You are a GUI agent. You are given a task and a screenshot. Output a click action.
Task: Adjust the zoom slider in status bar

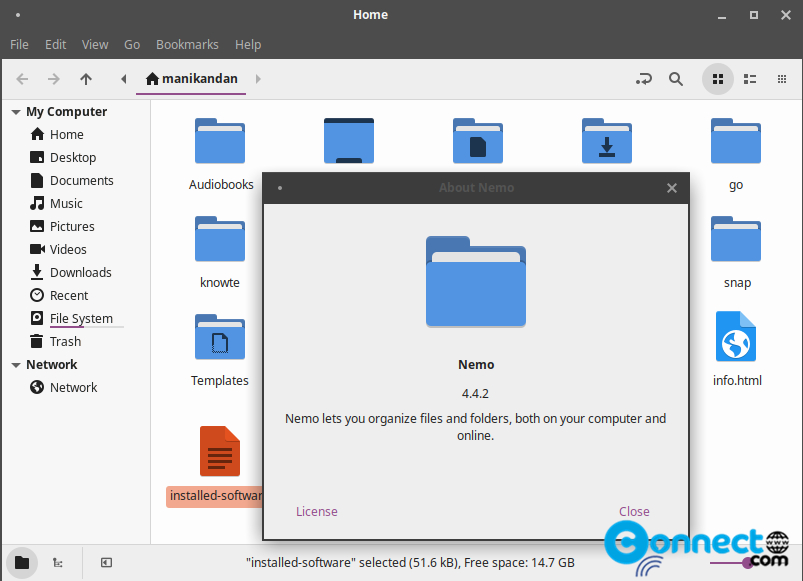pyautogui.click(x=748, y=564)
